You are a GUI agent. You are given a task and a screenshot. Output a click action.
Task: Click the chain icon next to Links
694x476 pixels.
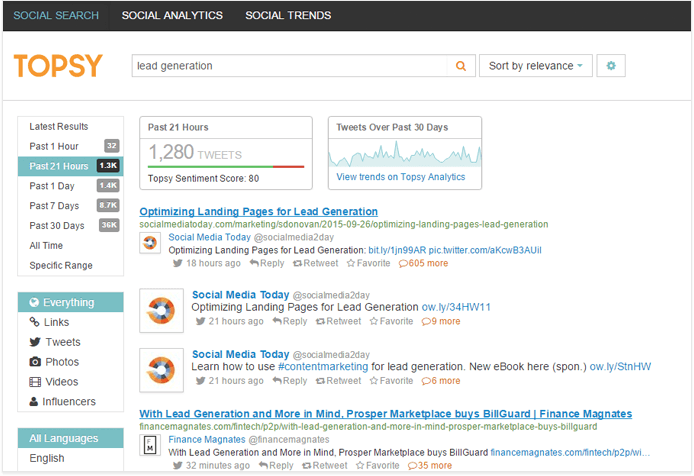35,322
